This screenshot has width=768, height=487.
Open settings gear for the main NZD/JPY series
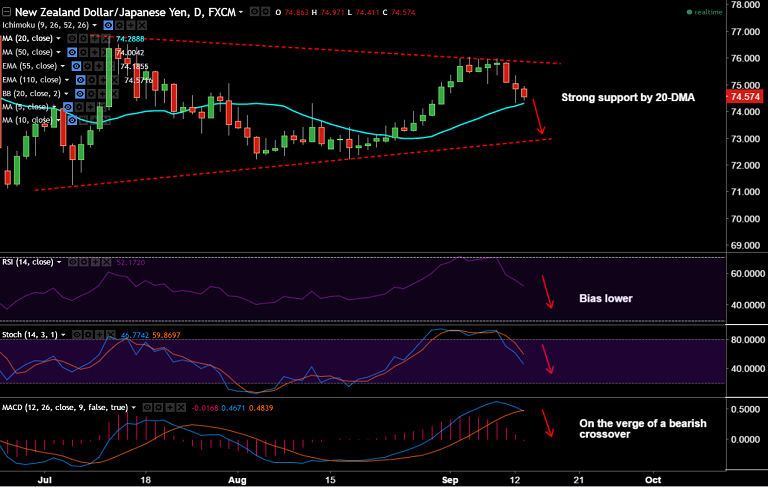coord(265,12)
